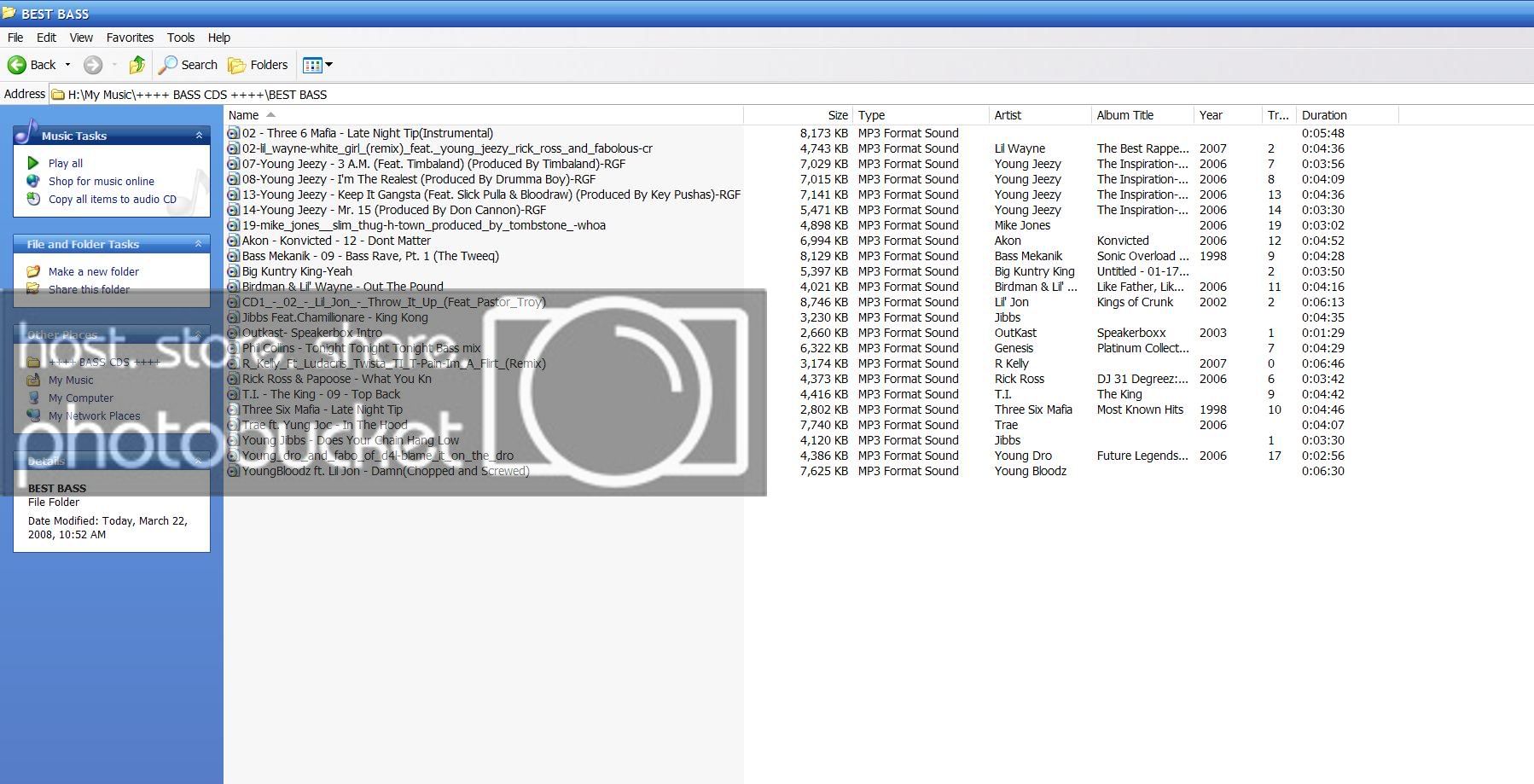The image size is (1534, 784).
Task: Select file Three Six Mafia - Late Night Tip
Action: point(322,409)
